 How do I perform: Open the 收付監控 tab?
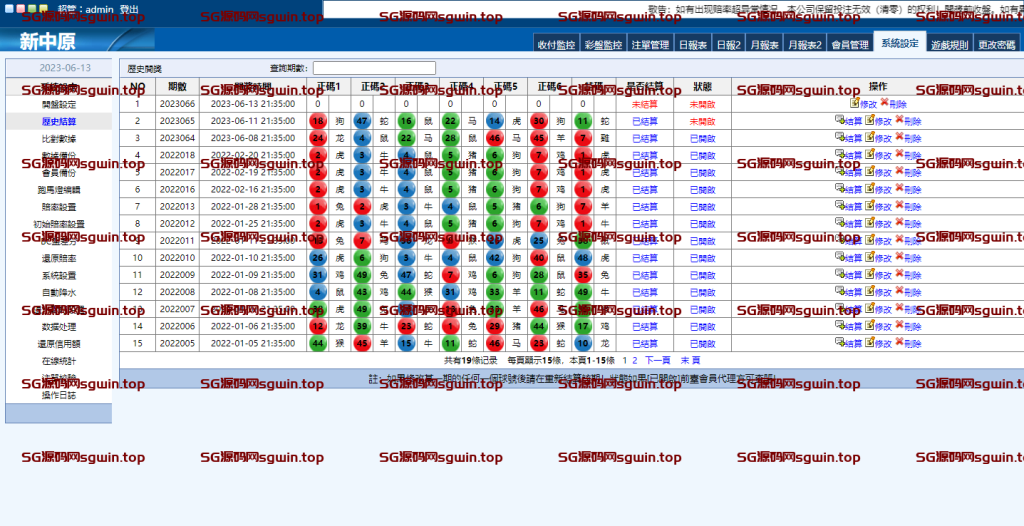[x=556, y=45]
